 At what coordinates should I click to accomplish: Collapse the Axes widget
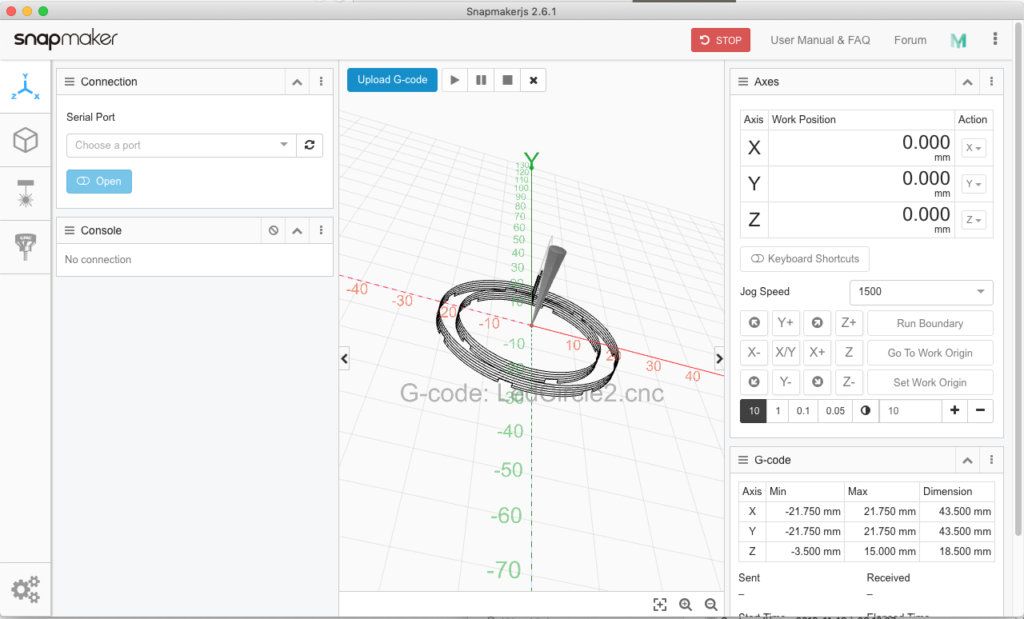pos(967,82)
